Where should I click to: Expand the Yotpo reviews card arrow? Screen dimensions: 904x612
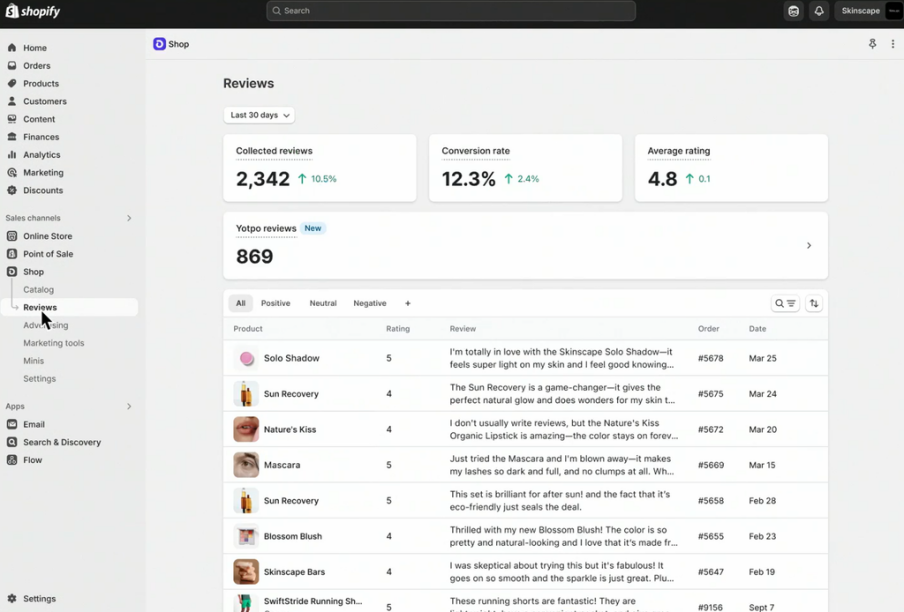pos(808,245)
